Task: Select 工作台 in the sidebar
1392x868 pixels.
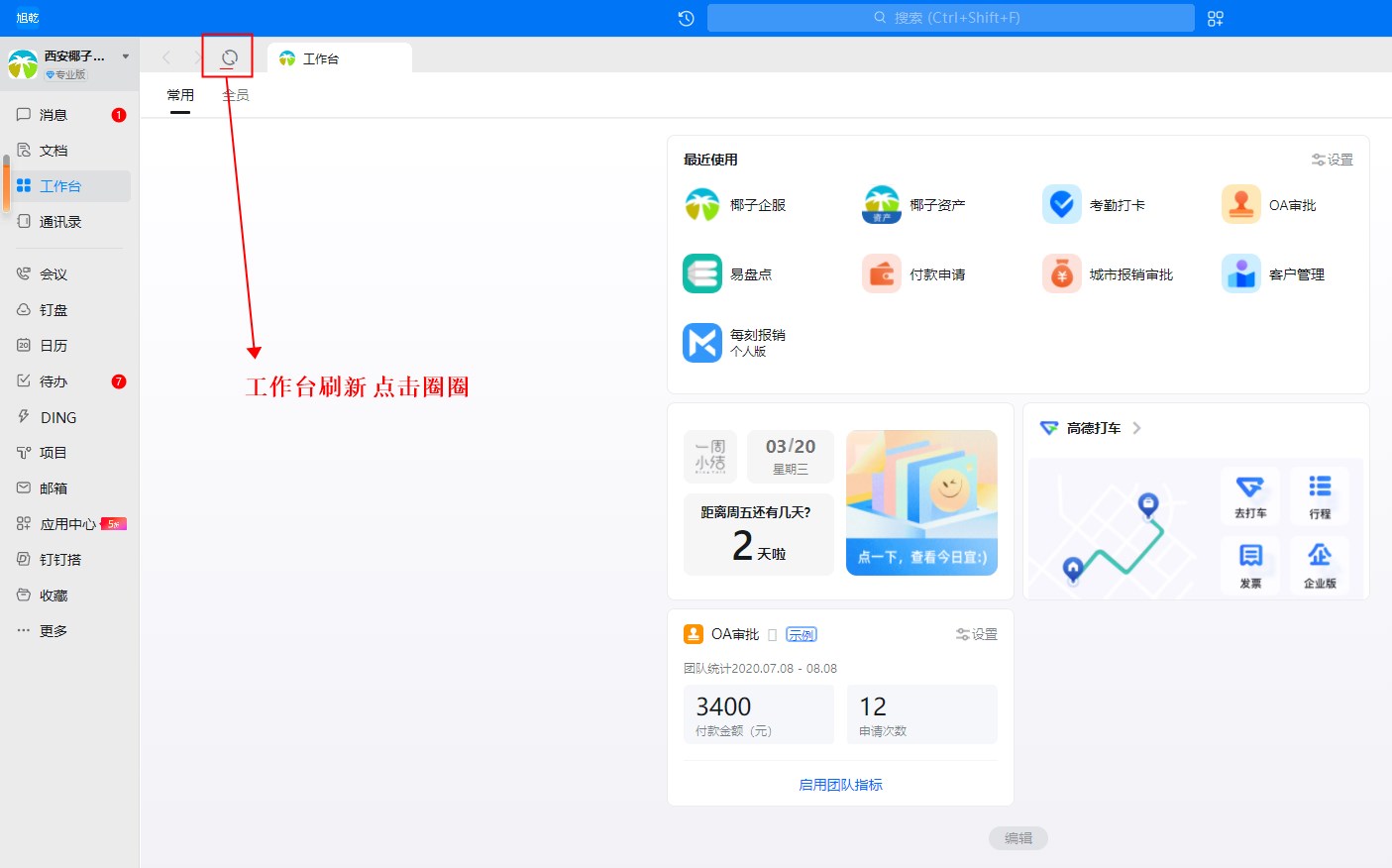Action: tap(69, 186)
